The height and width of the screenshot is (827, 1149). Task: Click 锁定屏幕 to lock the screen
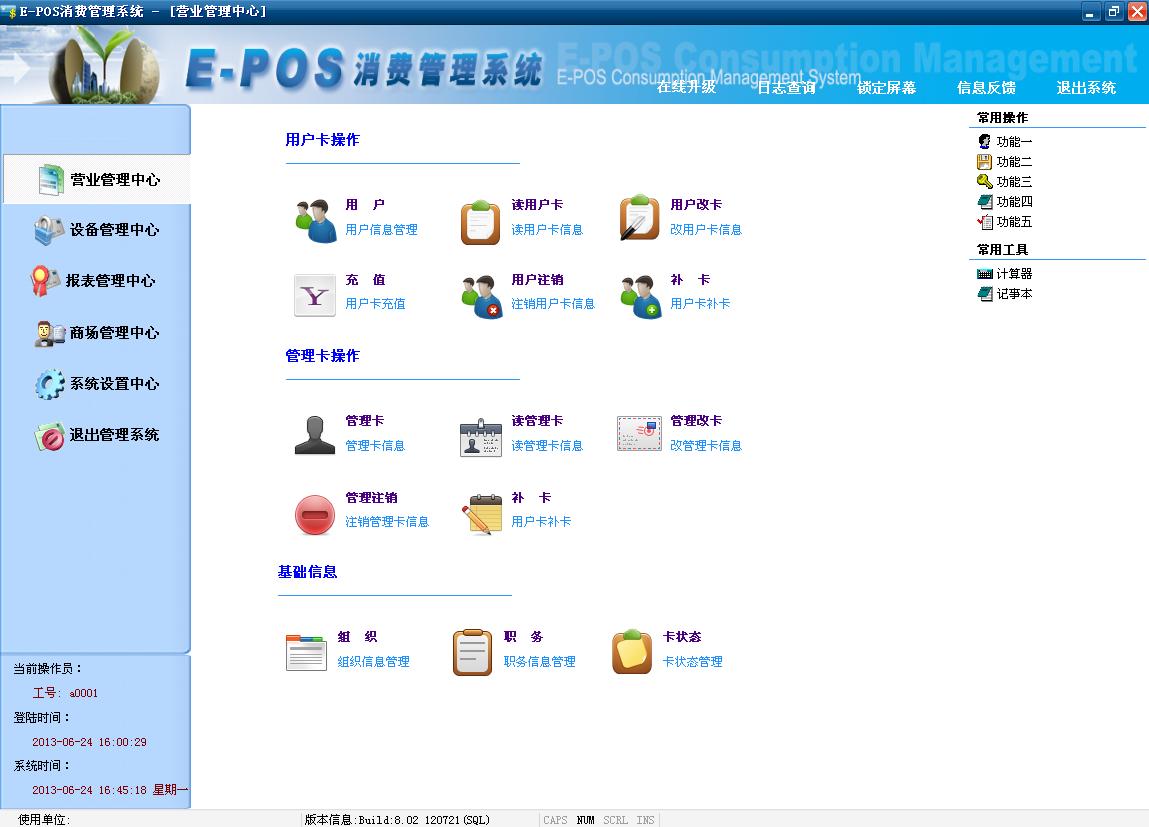pos(886,88)
